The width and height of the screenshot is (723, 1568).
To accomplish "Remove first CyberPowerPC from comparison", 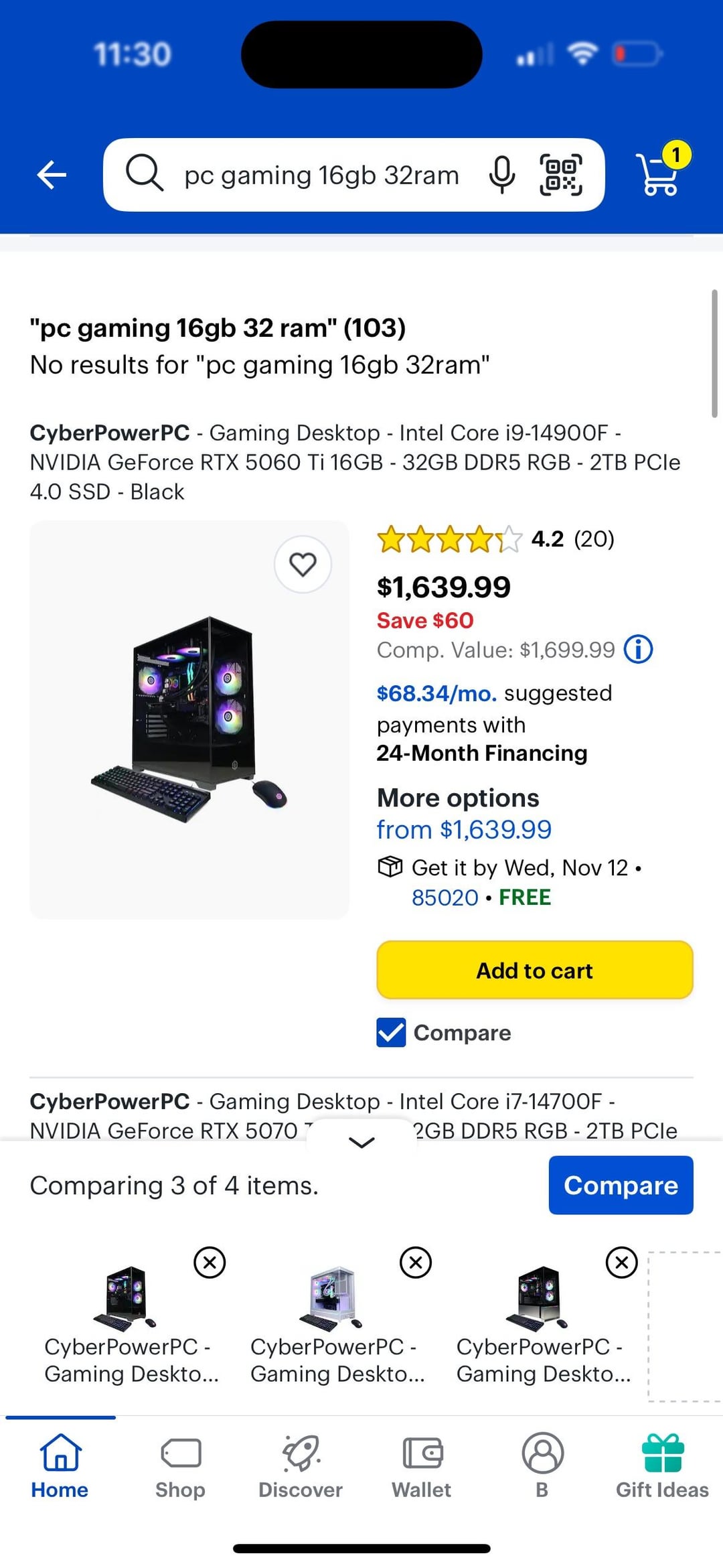I will pos(210,1263).
